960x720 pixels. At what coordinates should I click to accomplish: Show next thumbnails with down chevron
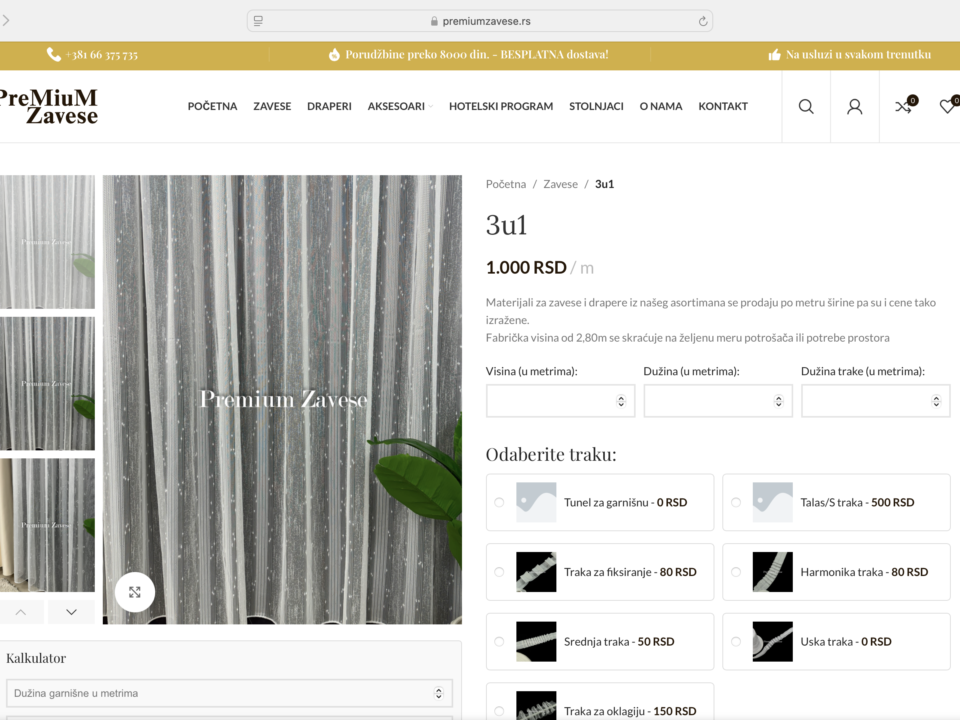71,612
